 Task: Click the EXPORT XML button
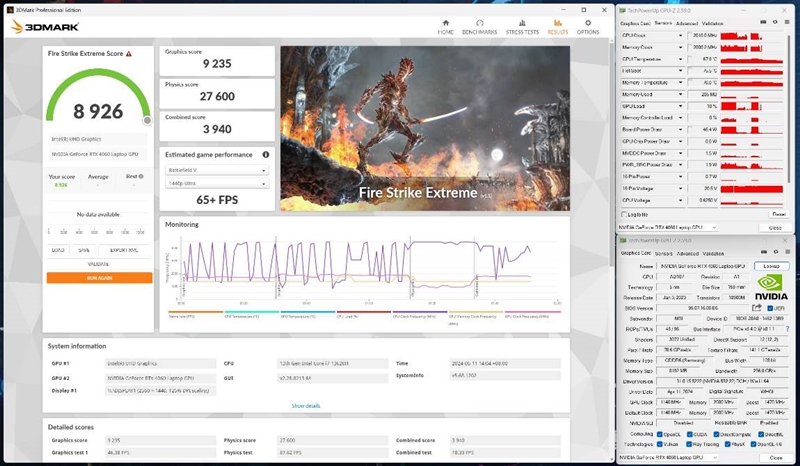(x=124, y=250)
